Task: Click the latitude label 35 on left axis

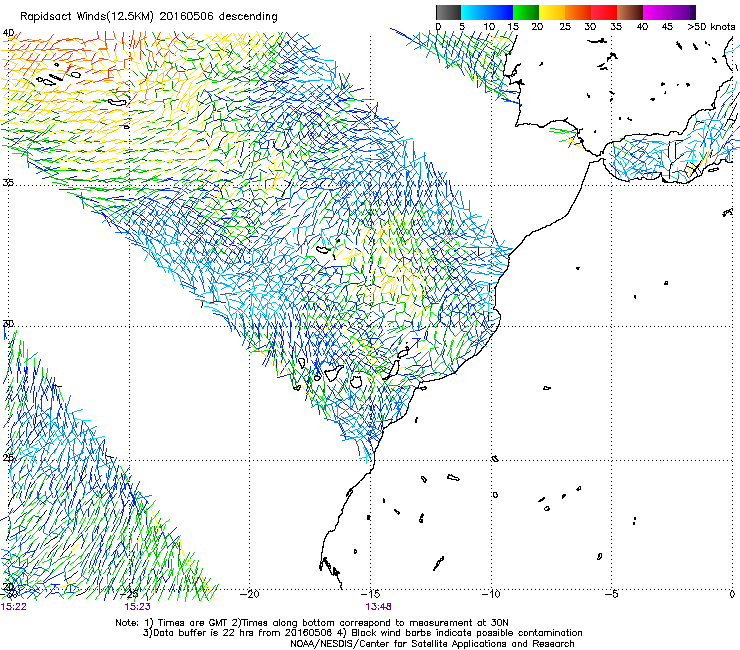Action: [8, 183]
